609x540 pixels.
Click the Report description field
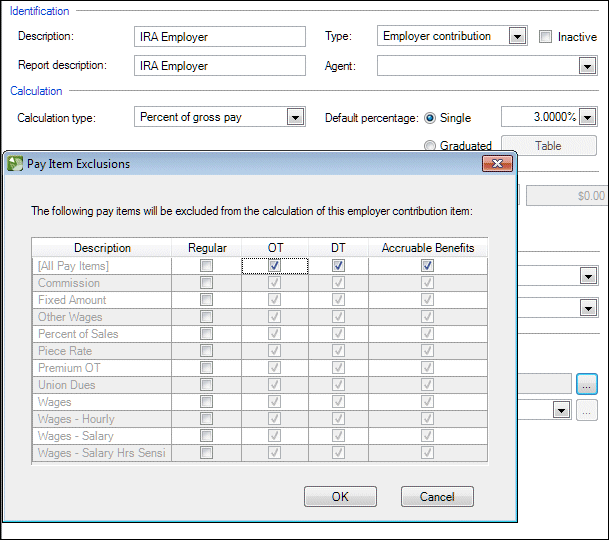(x=220, y=66)
